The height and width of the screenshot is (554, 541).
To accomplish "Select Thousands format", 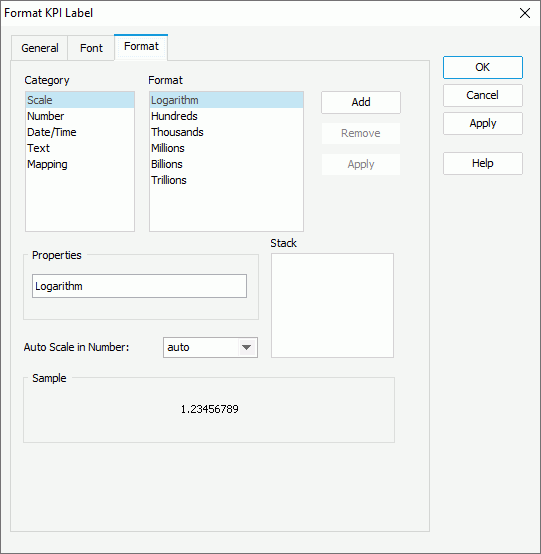I will (x=226, y=132).
